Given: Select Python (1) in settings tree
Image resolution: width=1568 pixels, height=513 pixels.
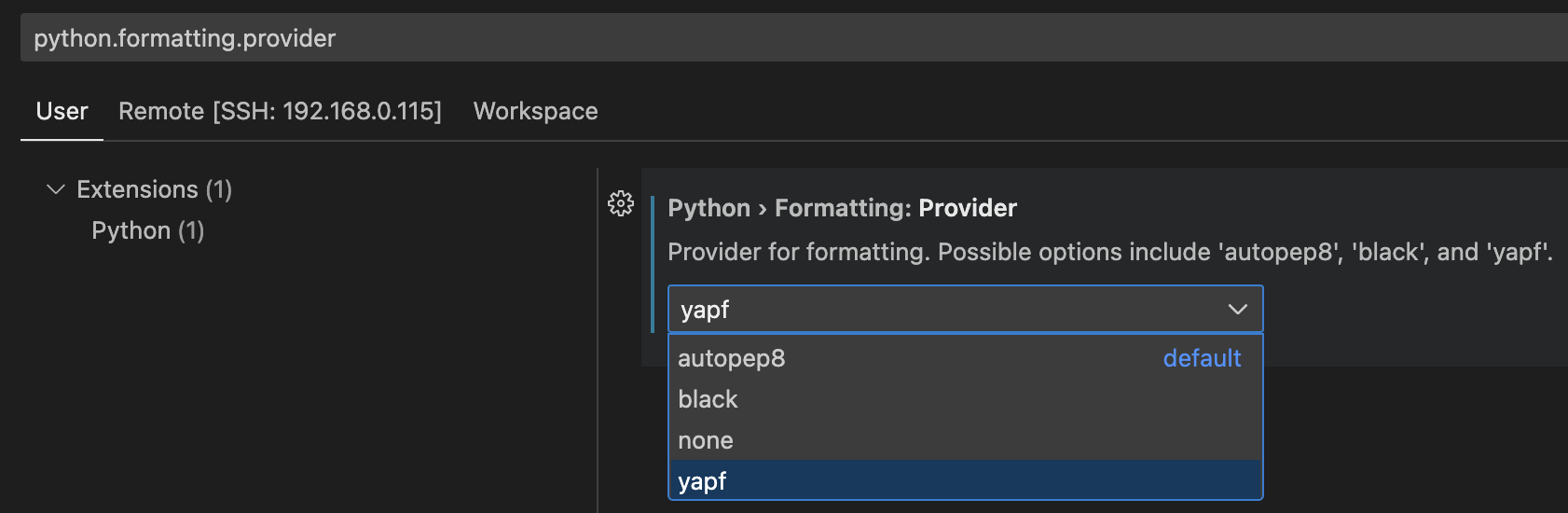Looking at the screenshot, I should point(147,230).
